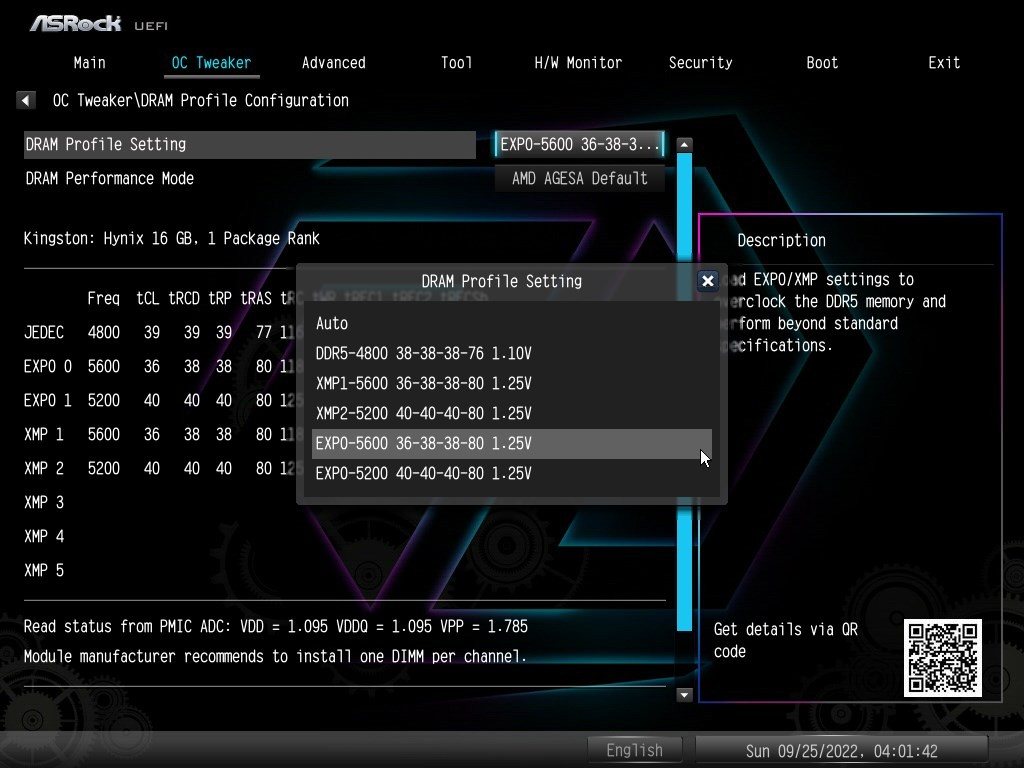Select the Auto profile option
The image size is (1024, 768).
click(x=332, y=323)
